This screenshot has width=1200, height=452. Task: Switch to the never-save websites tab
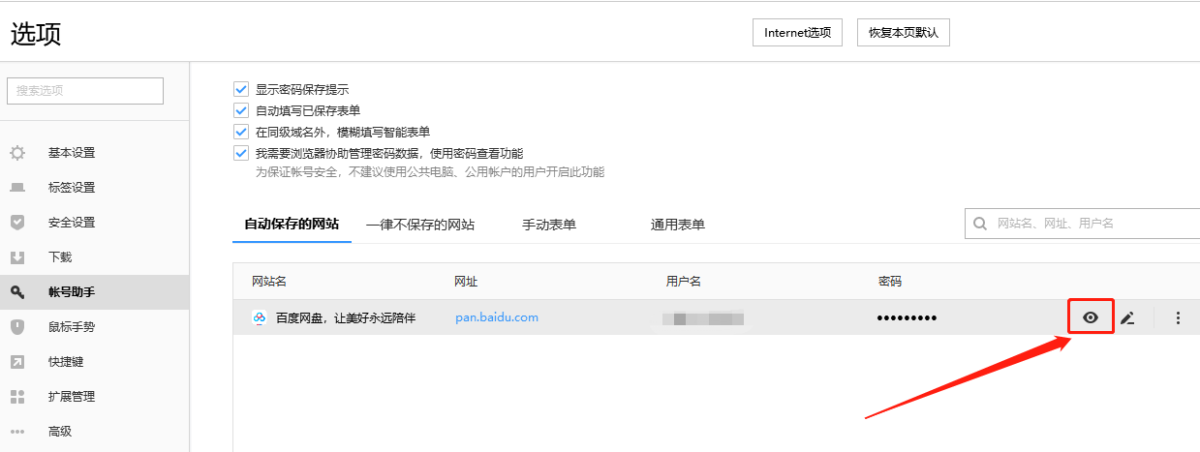click(x=420, y=225)
